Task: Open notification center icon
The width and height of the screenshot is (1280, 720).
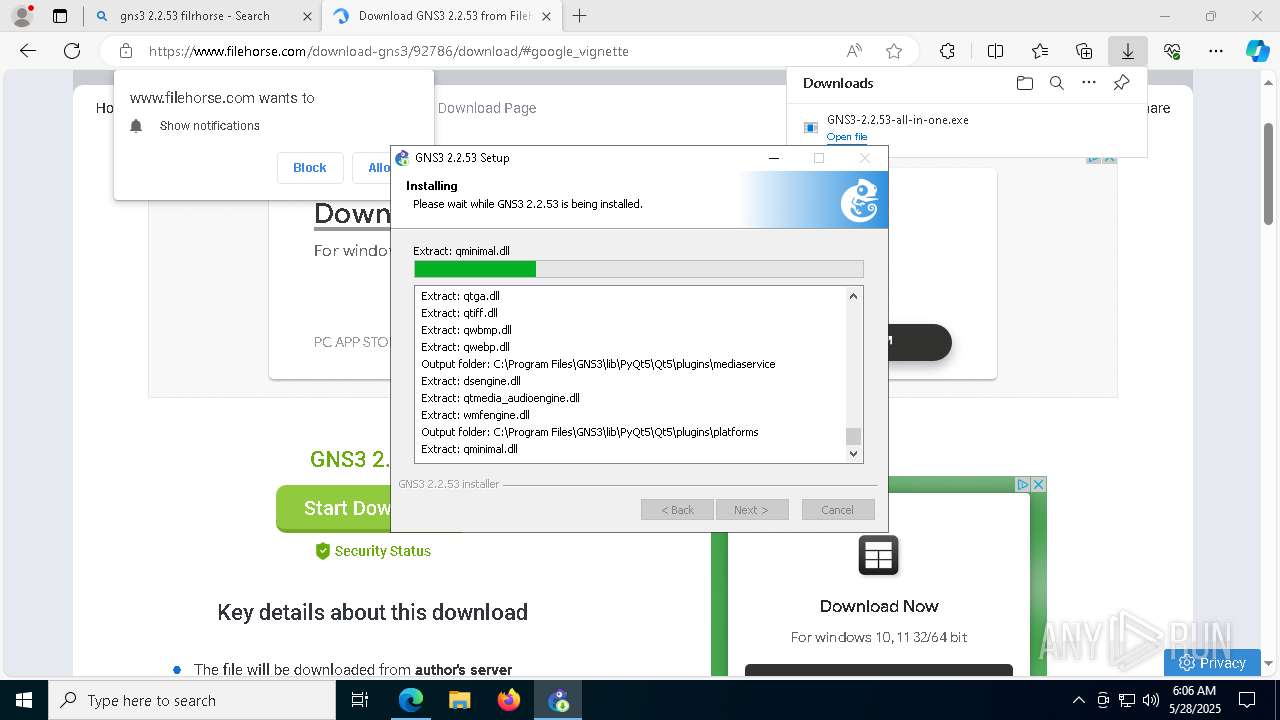Action: [x=1247, y=700]
